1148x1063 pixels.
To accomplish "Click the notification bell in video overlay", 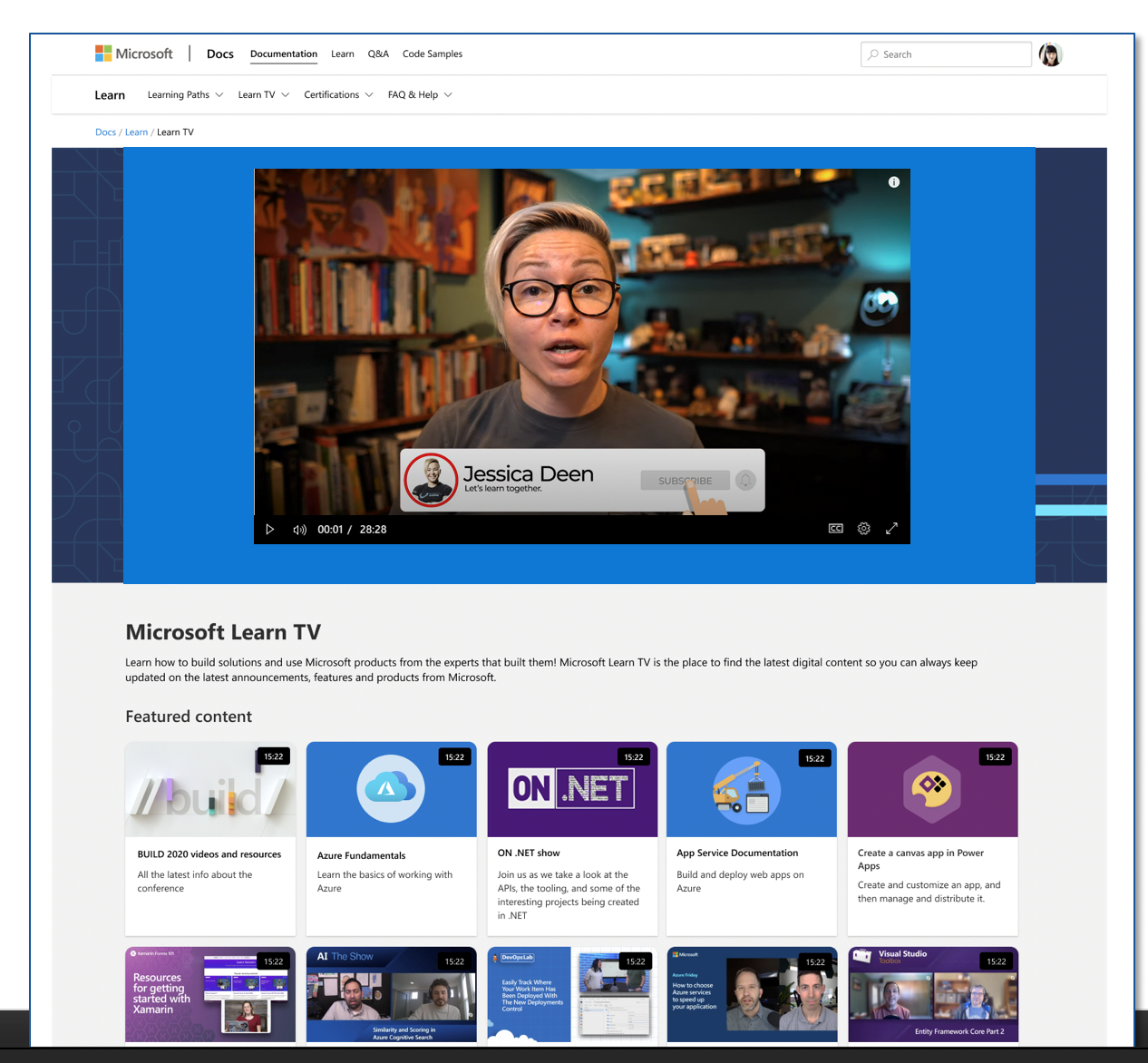I will click(x=745, y=481).
